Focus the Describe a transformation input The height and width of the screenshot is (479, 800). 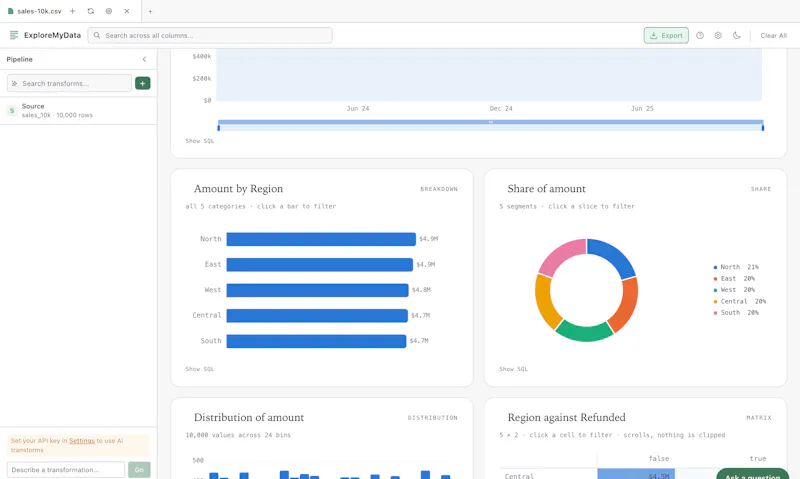(66, 469)
